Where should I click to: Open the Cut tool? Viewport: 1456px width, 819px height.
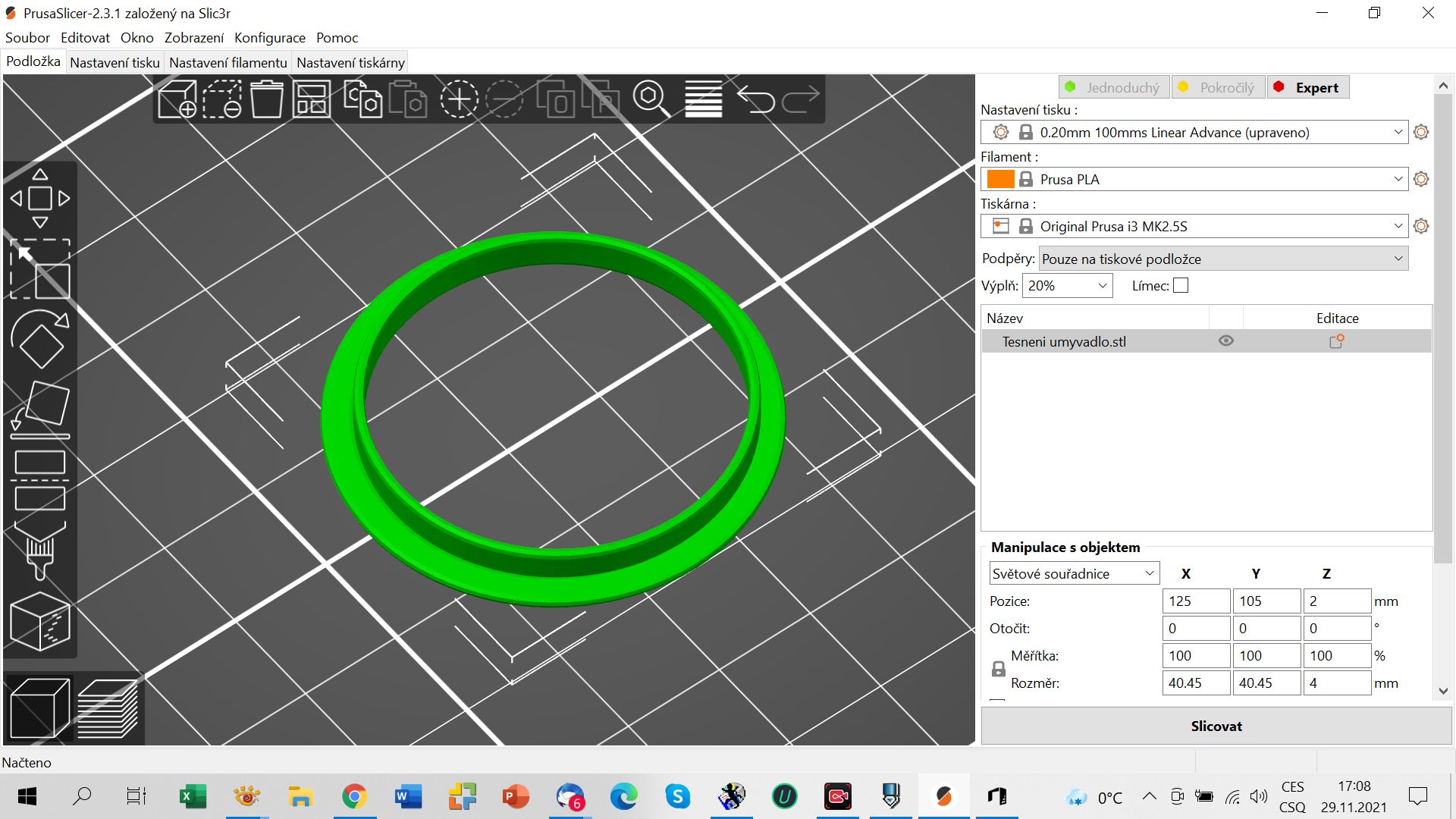[x=40, y=481]
